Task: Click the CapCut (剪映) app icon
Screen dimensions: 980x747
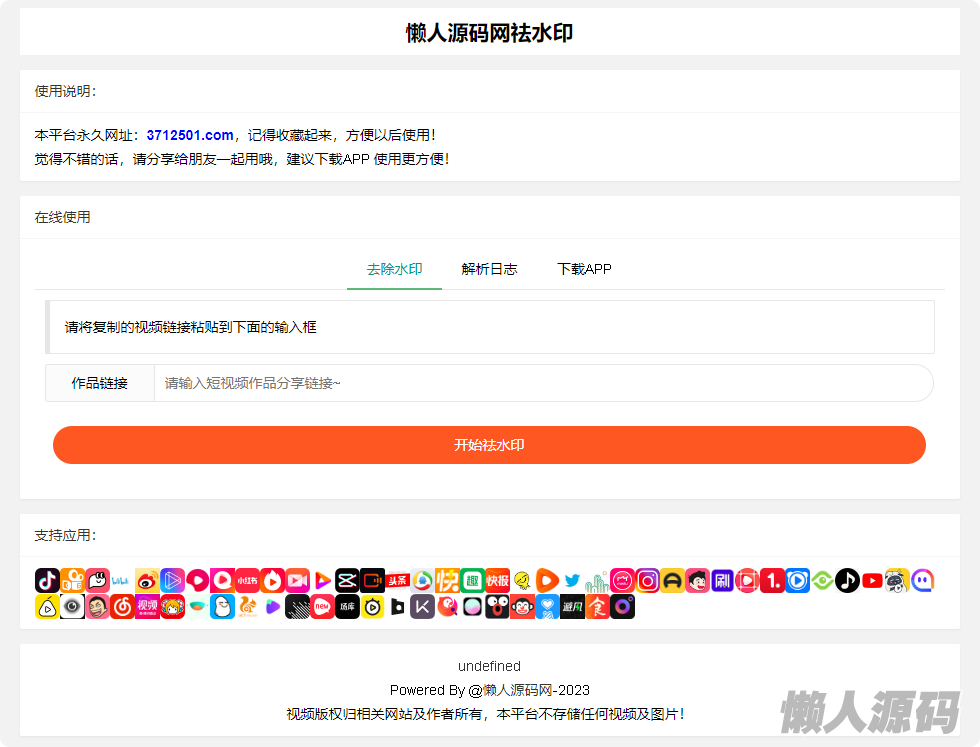Action: point(347,580)
